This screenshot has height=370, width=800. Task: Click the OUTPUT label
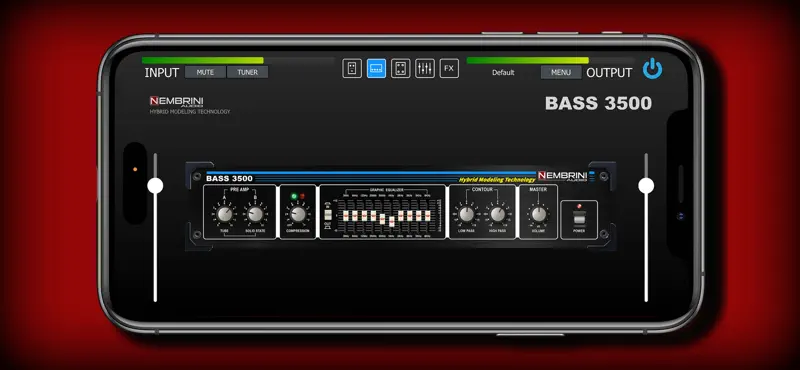point(609,72)
